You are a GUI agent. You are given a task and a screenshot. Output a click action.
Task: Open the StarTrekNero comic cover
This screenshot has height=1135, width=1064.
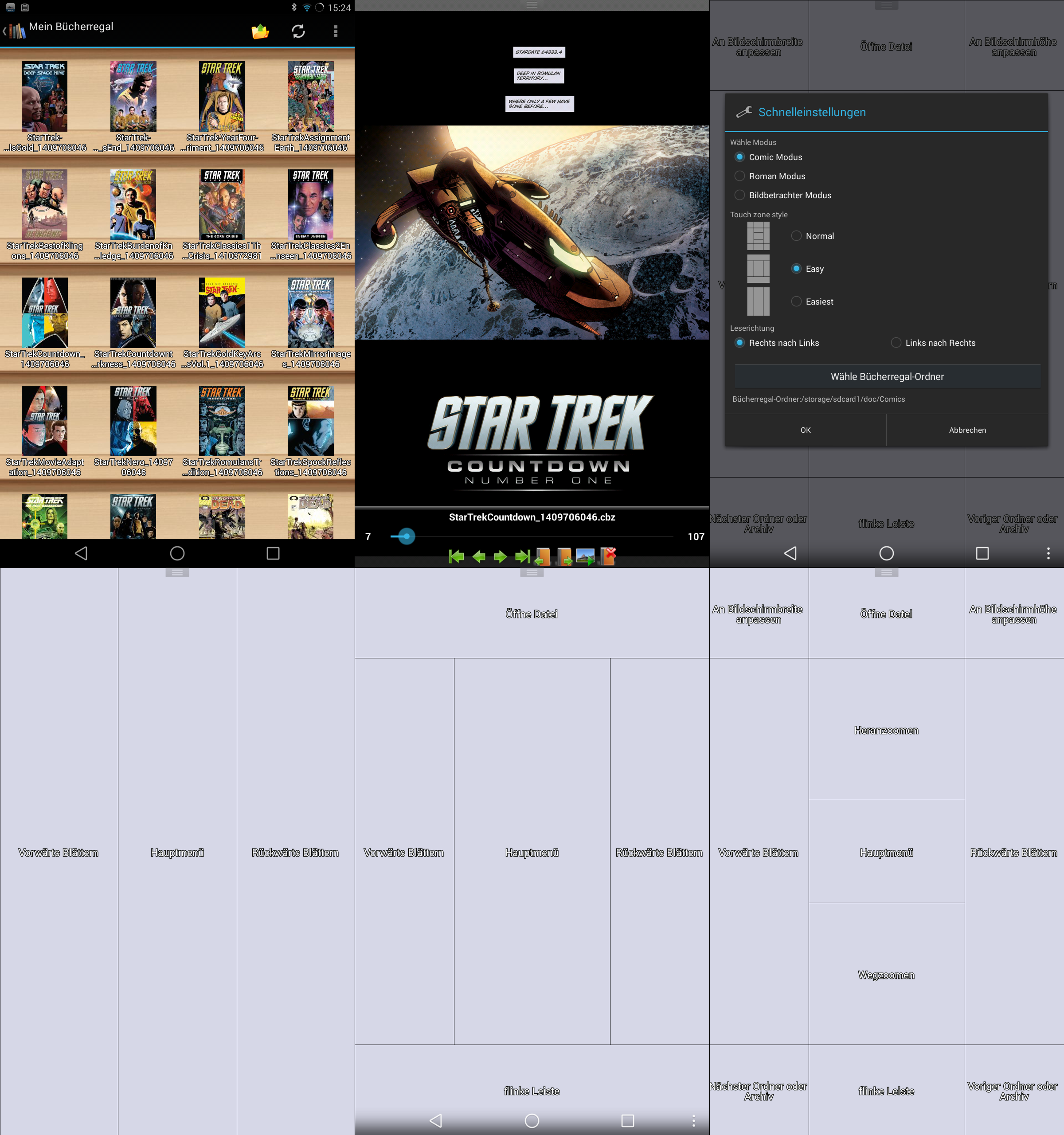(x=133, y=421)
